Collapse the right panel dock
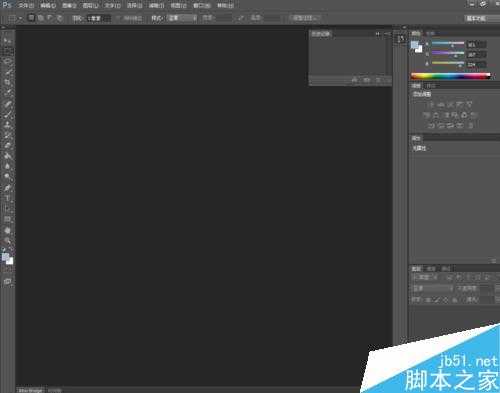The height and width of the screenshot is (393, 500). point(404,27)
